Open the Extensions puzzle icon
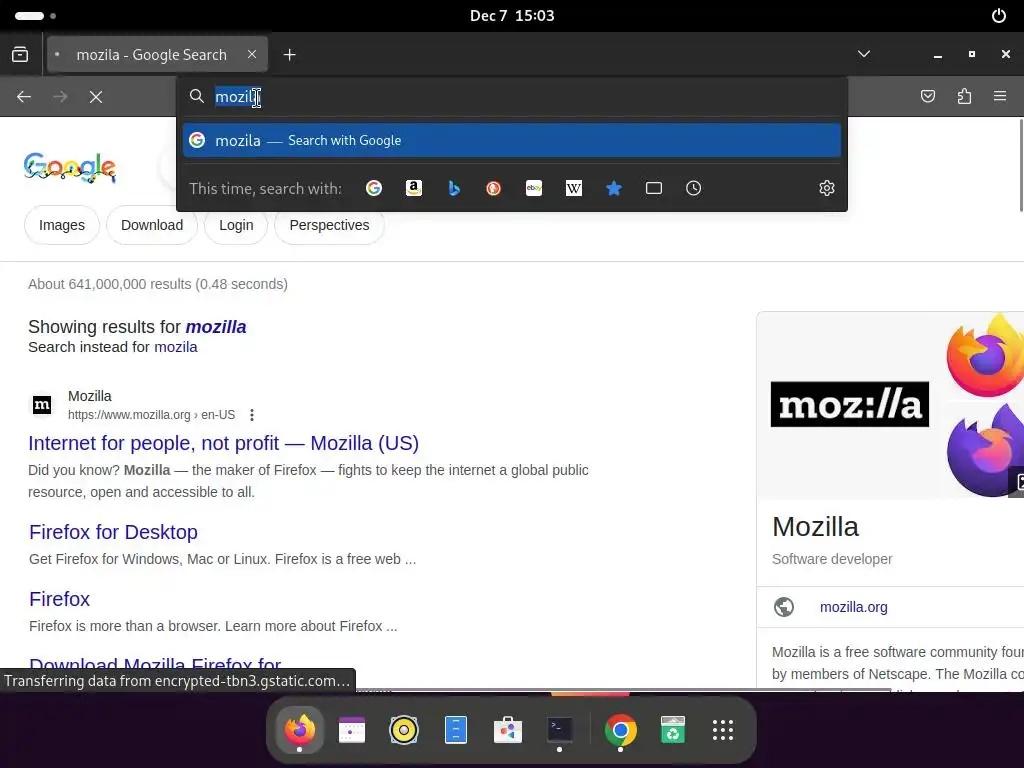 click(964, 97)
